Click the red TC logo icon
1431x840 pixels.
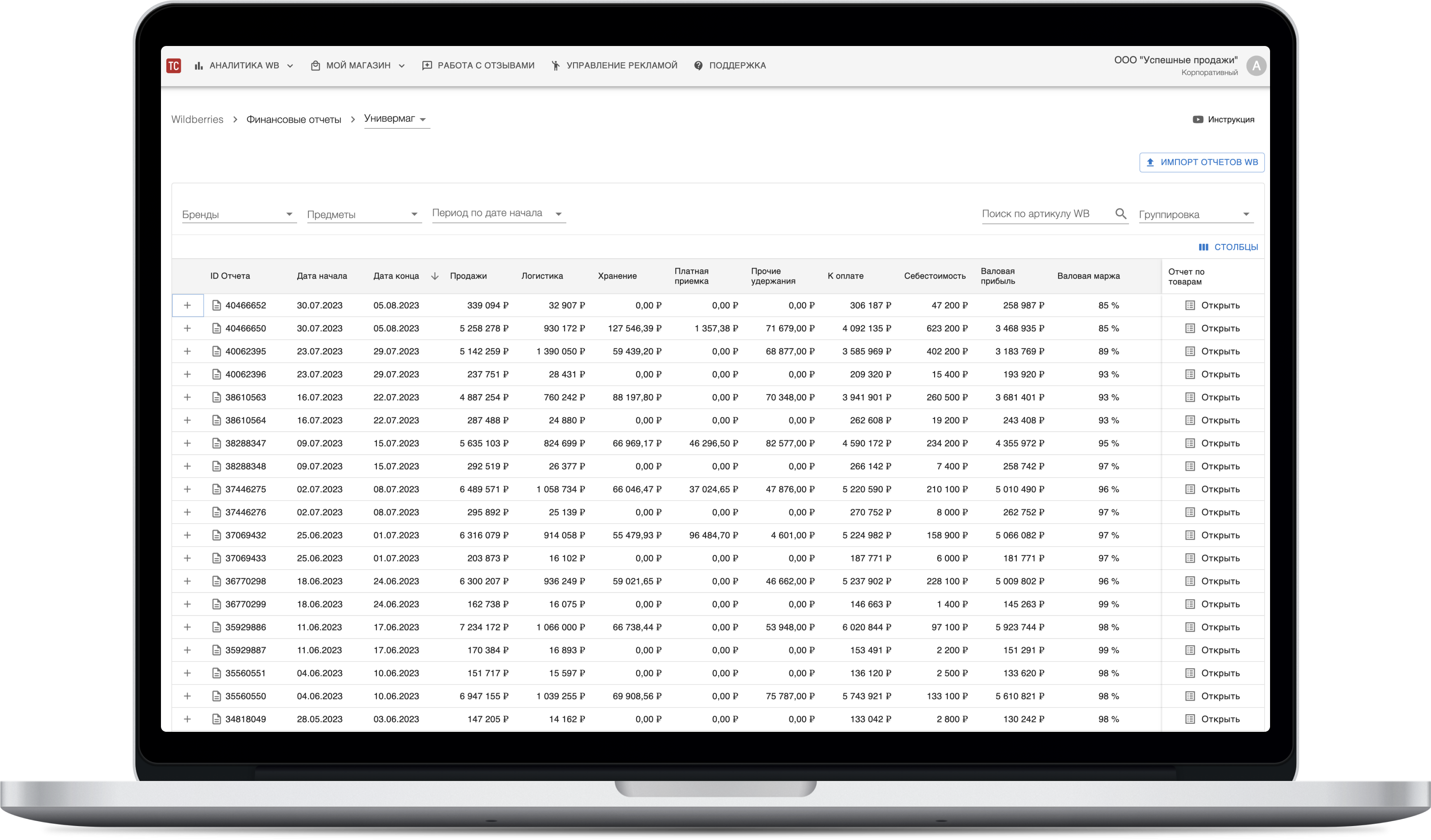pos(174,66)
